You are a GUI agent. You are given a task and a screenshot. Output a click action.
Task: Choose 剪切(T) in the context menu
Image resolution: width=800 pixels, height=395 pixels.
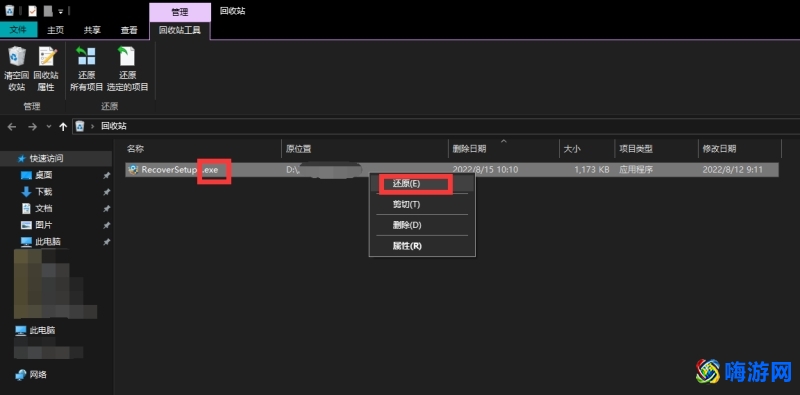point(422,204)
